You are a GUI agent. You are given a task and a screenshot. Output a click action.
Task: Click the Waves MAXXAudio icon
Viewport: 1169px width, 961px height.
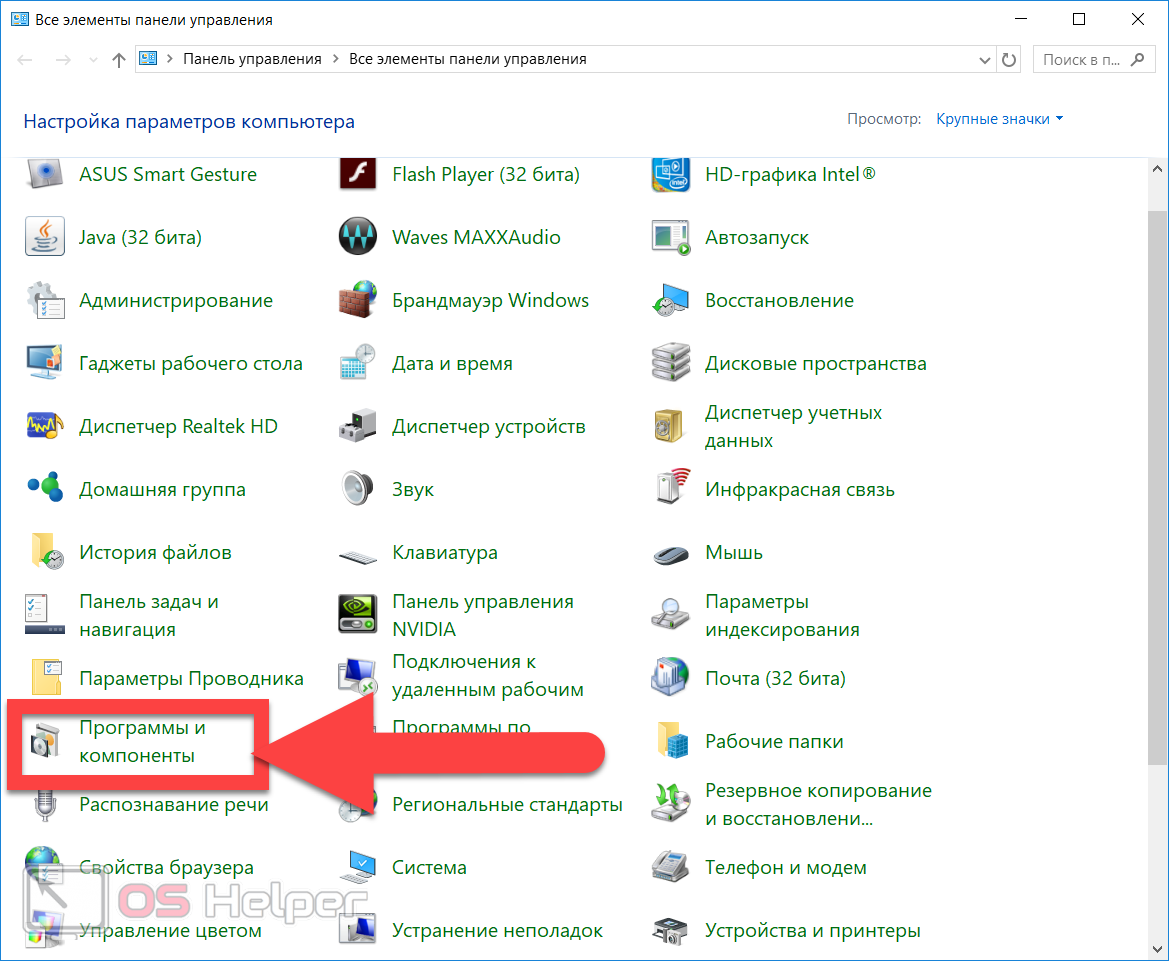click(x=358, y=237)
